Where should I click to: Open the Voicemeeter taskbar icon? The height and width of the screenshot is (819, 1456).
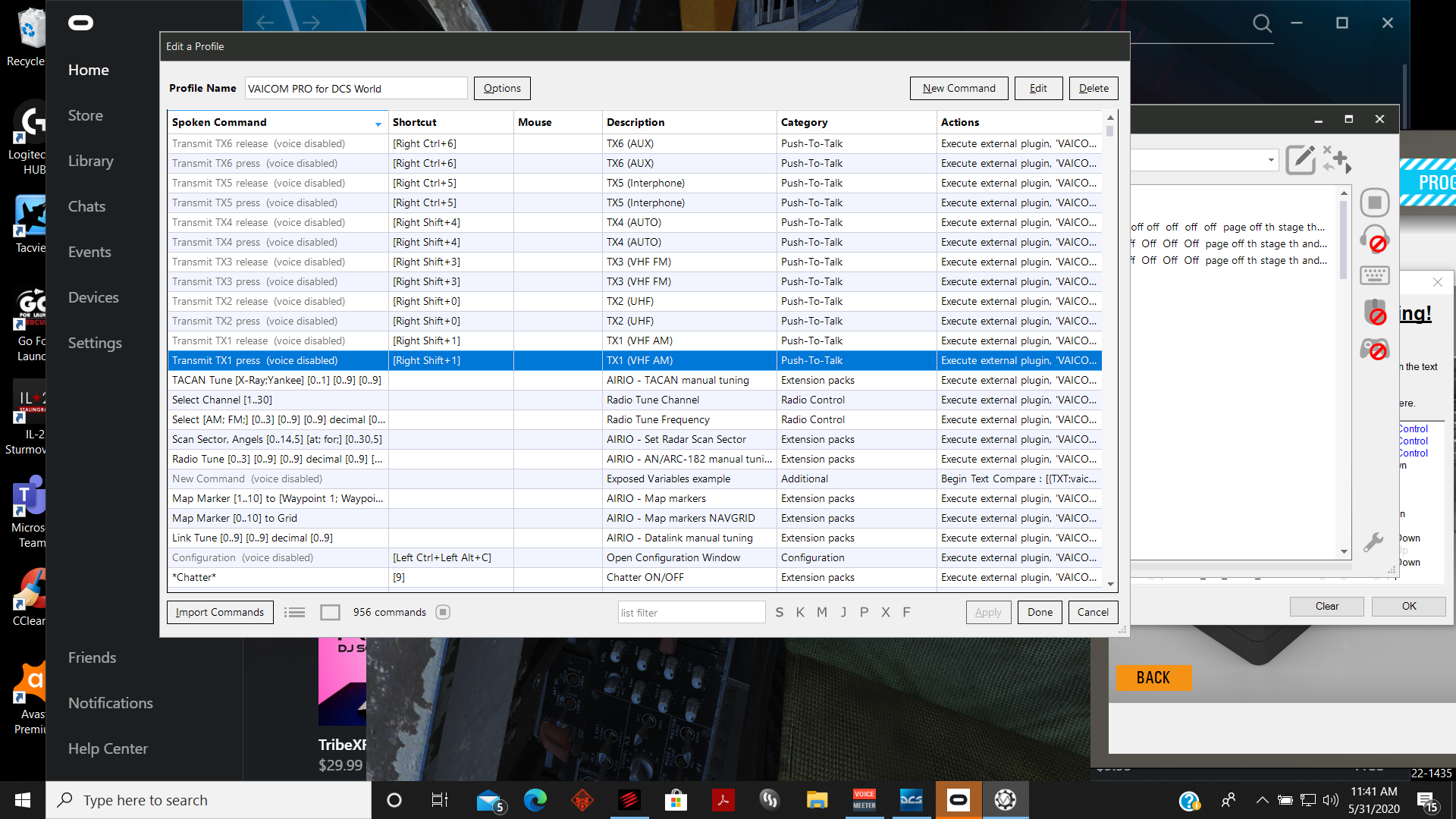(864, 800)
